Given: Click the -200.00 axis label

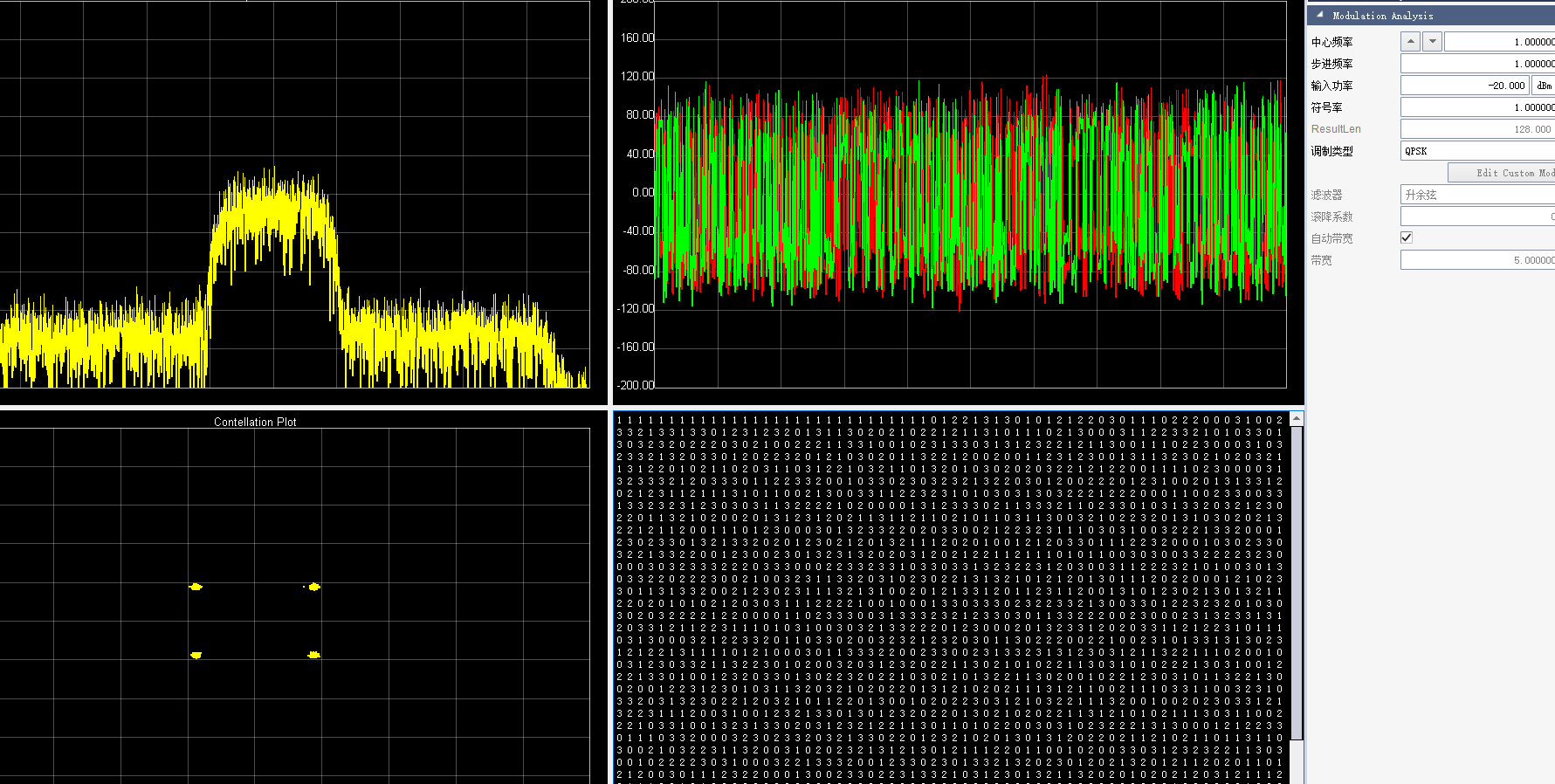Looking at the screenshot, I should pyautogui.click(x=636, y=385).
